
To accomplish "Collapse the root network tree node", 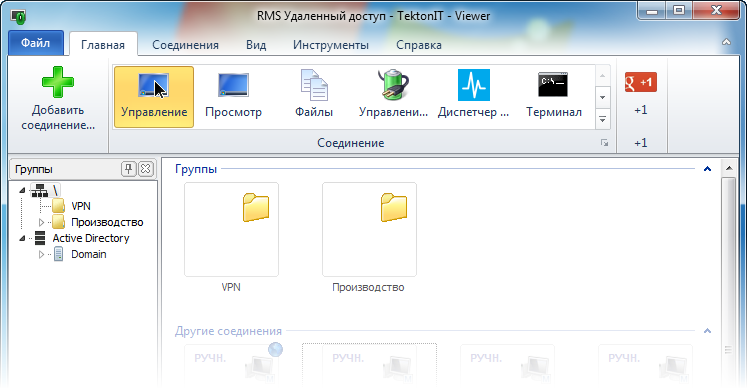I will click(22, 190).
